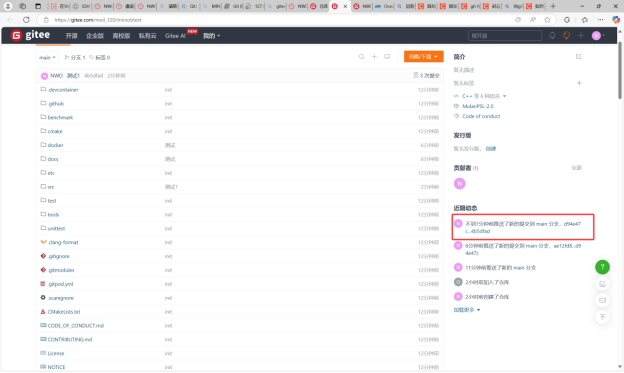Click the tags count link

100,57
